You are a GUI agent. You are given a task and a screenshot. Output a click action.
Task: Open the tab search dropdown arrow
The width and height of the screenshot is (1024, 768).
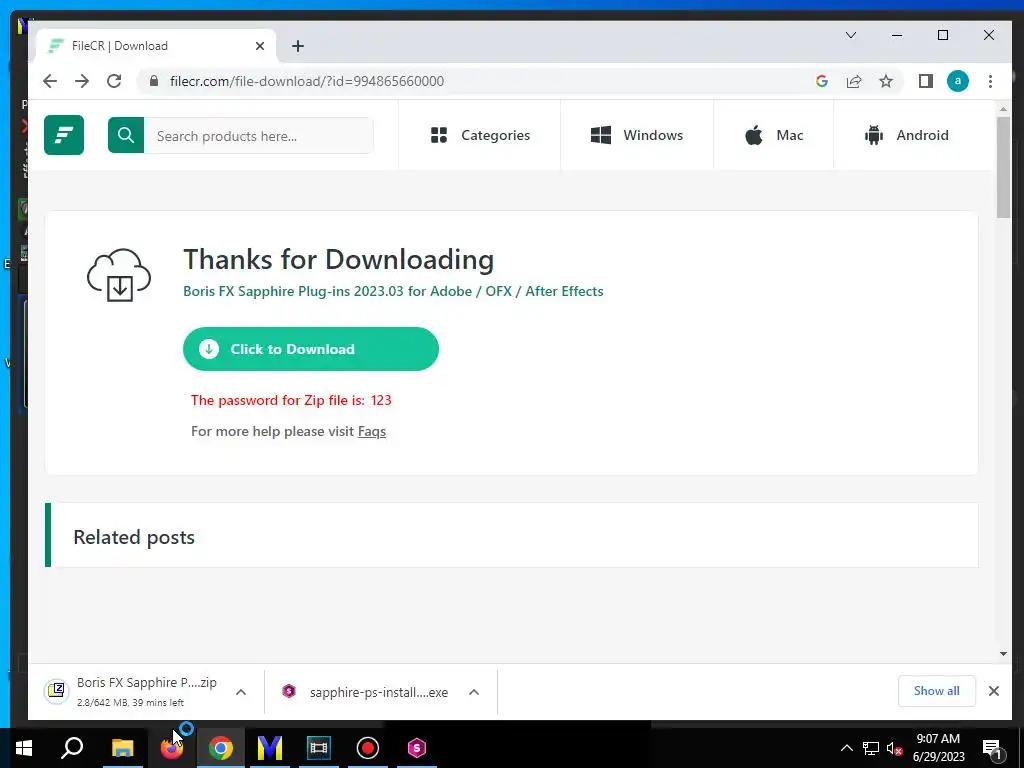(850, 35)
